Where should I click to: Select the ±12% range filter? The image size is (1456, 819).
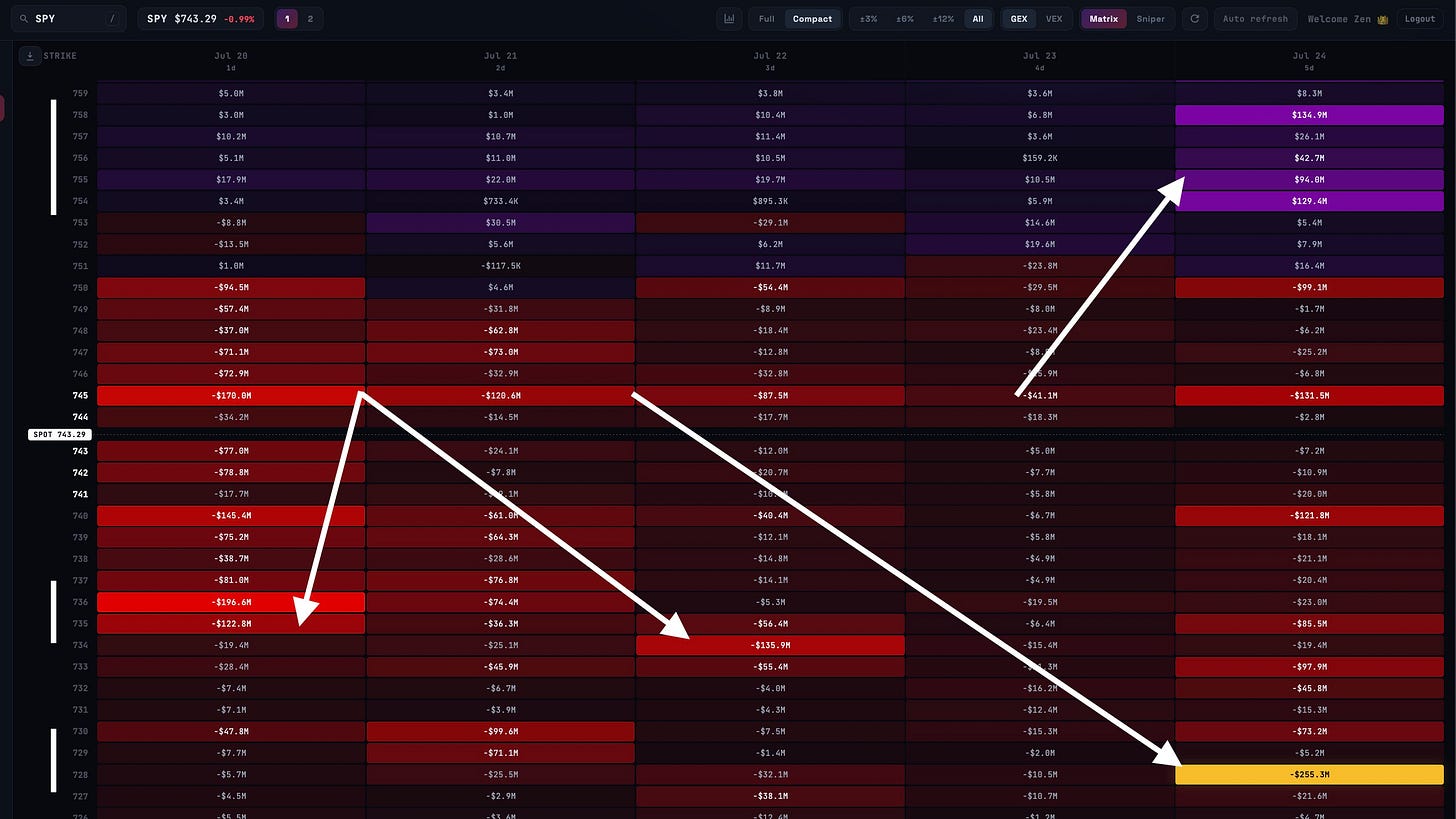(943, 19)
